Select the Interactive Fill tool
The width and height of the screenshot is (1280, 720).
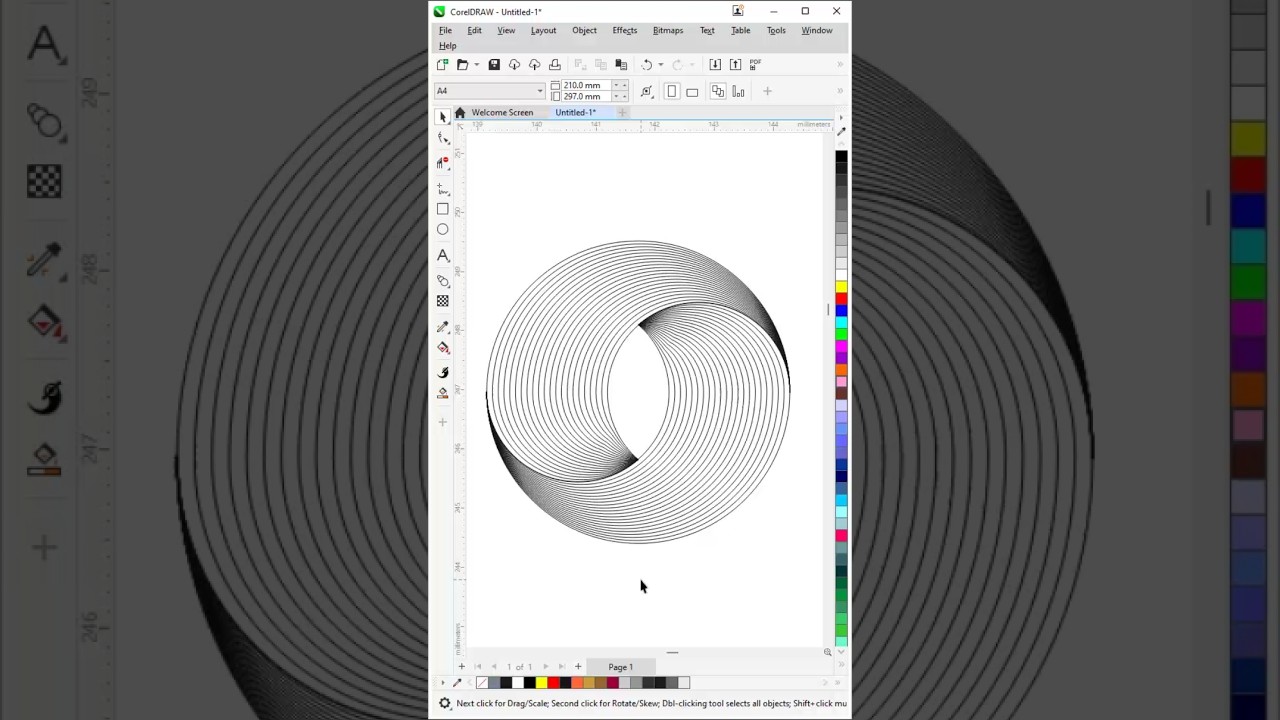click(x=443, y=349)
